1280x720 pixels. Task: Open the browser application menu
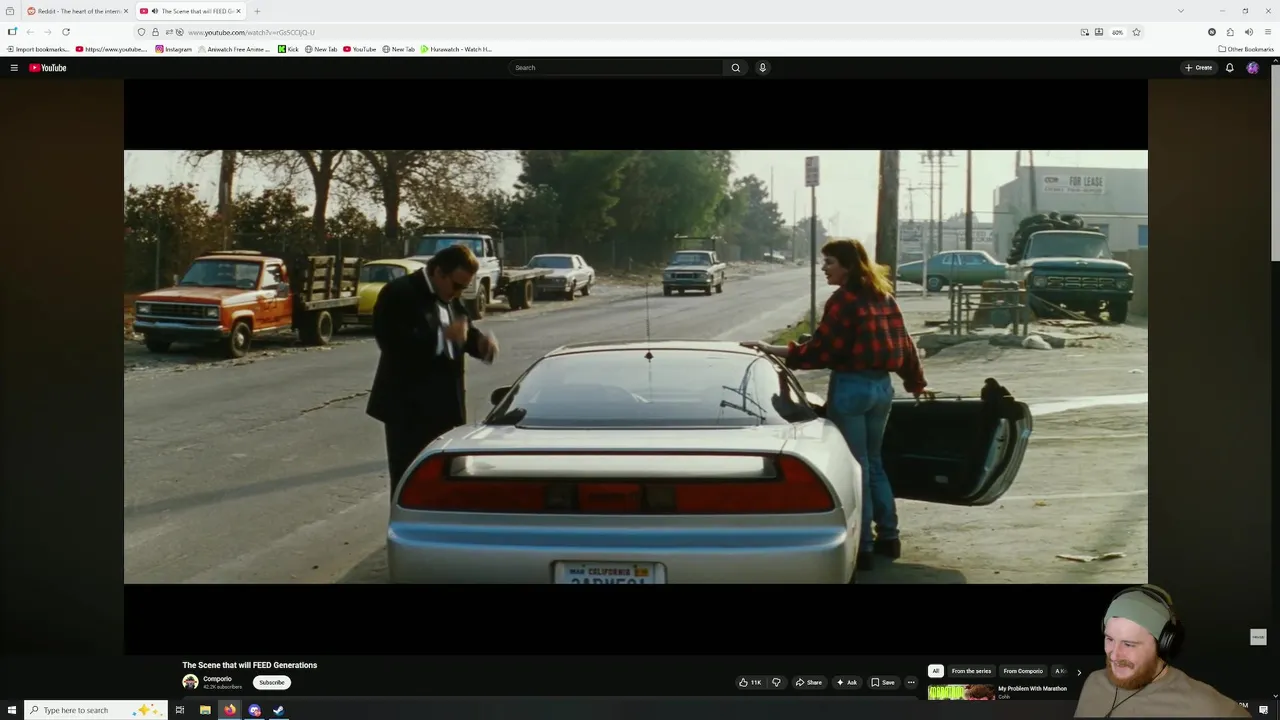pyautogui.click(x=1267, y=32)
